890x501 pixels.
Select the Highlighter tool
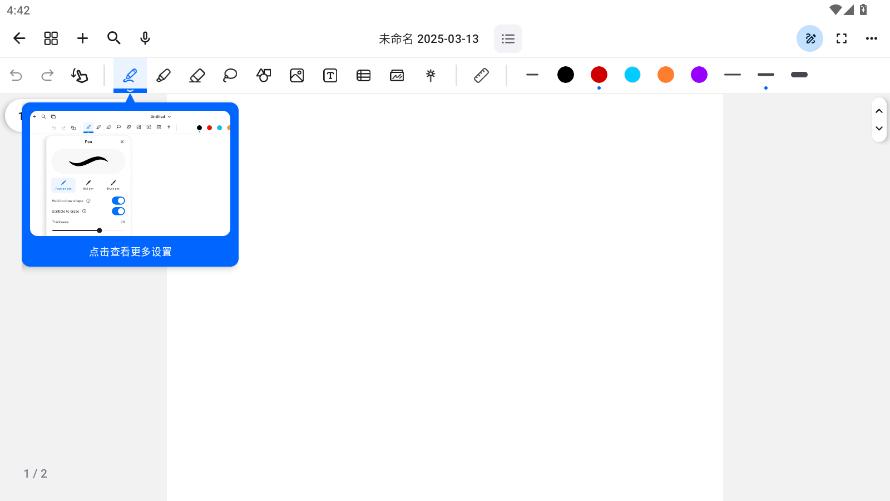click(x=163, y=75)
